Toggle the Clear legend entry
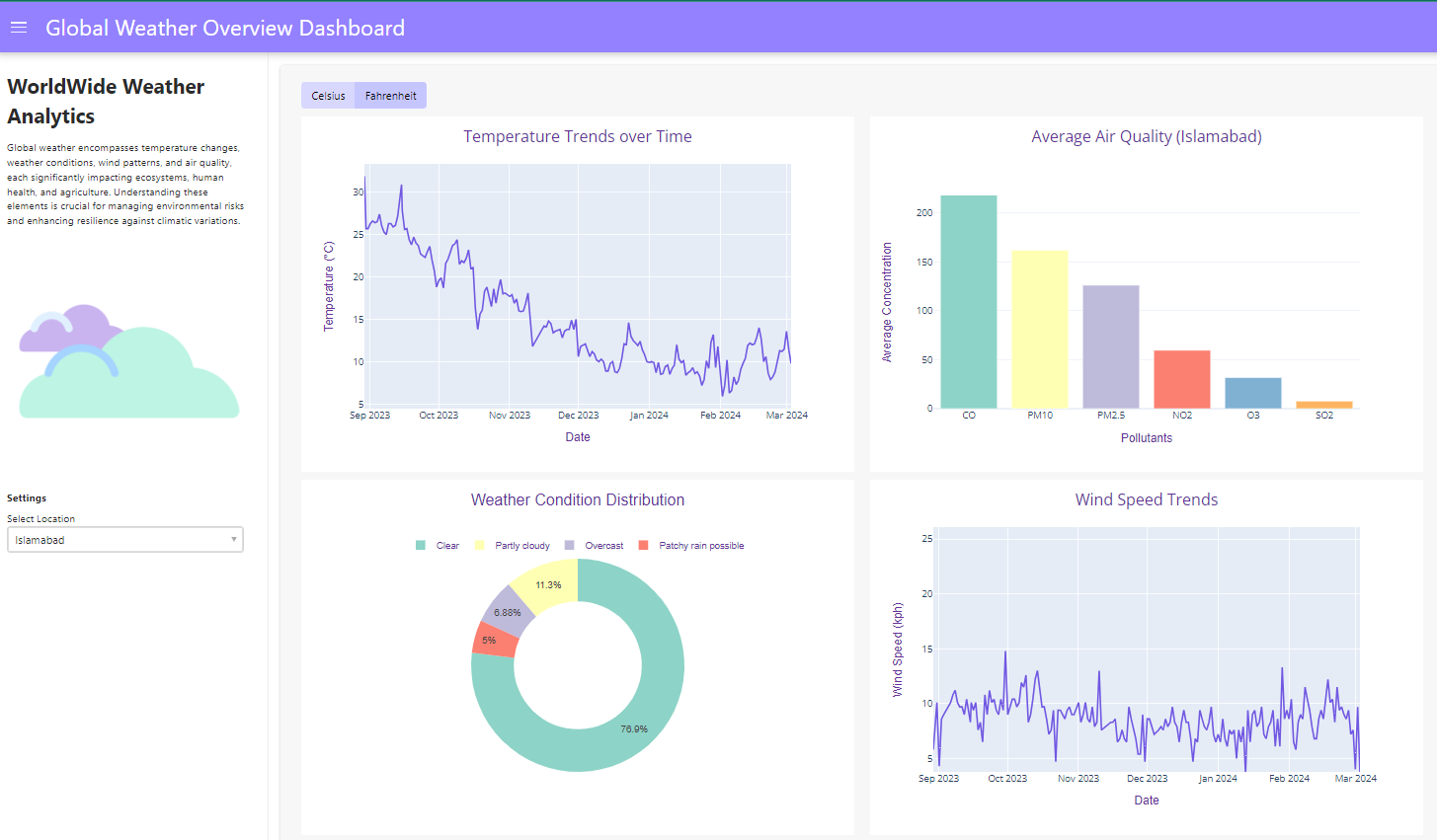Image resolution: width=1437 pixels, height=840 pixels. click(439, 546)
